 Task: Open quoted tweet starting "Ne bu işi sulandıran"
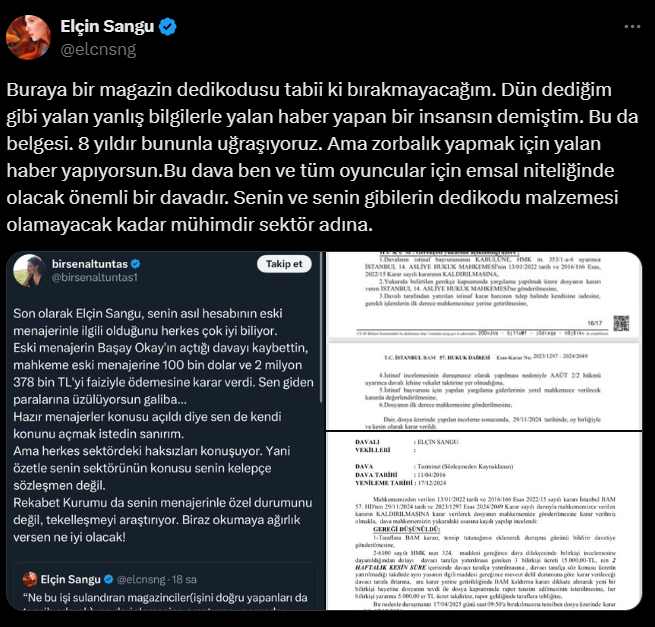[x=165, y=587]
